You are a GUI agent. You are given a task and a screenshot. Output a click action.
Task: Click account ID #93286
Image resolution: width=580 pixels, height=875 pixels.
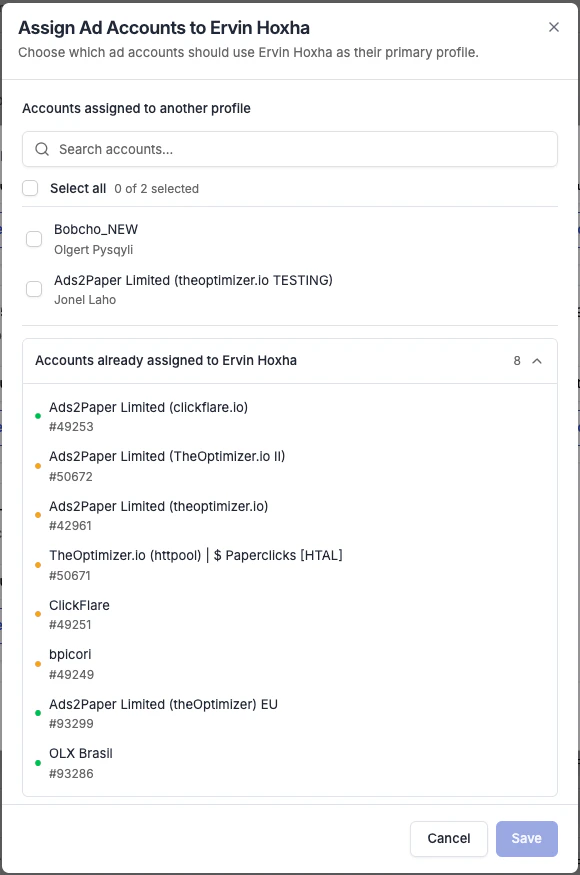(x=71, y=773)
